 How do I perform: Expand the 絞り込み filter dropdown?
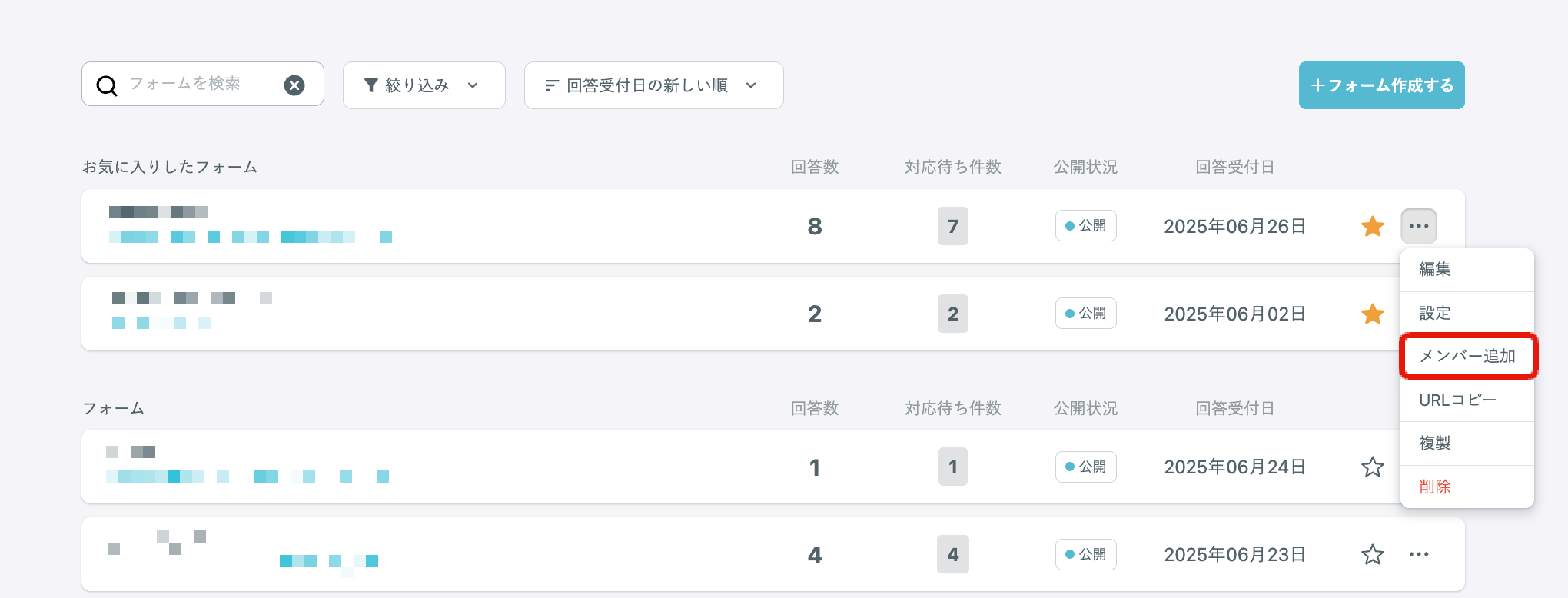point(424,85)
